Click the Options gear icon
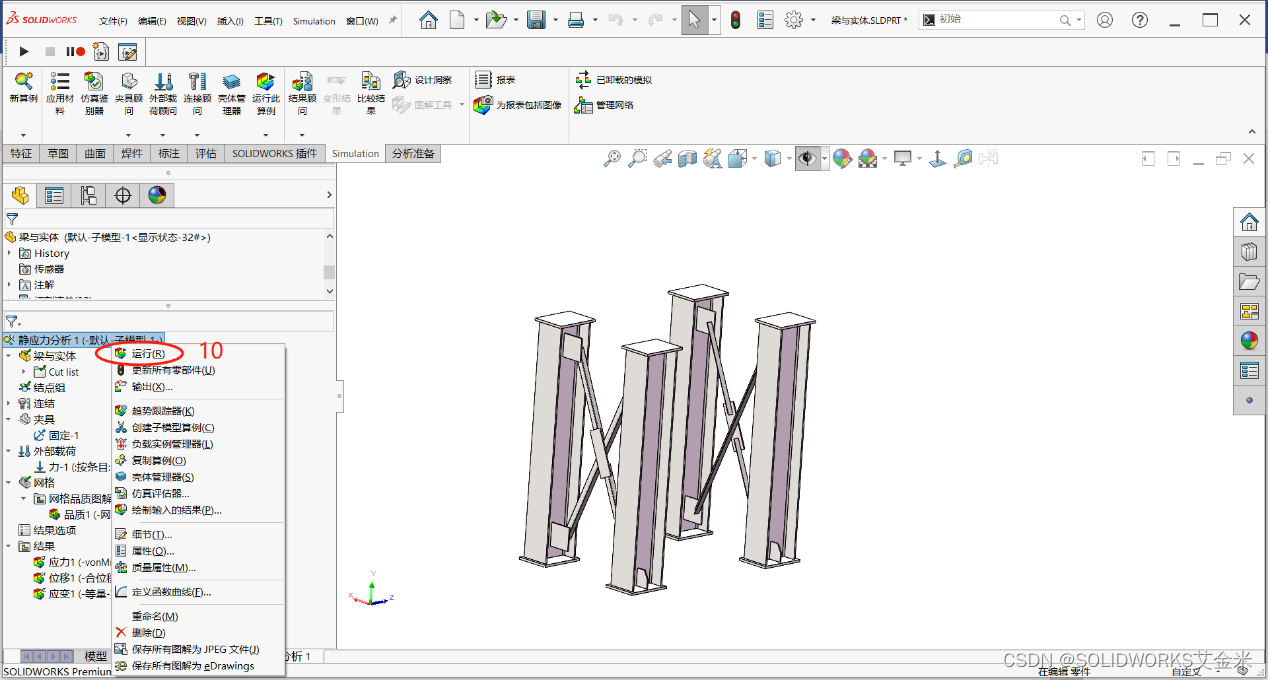This screenshot has width=1268, height=680. click(794, 20)
